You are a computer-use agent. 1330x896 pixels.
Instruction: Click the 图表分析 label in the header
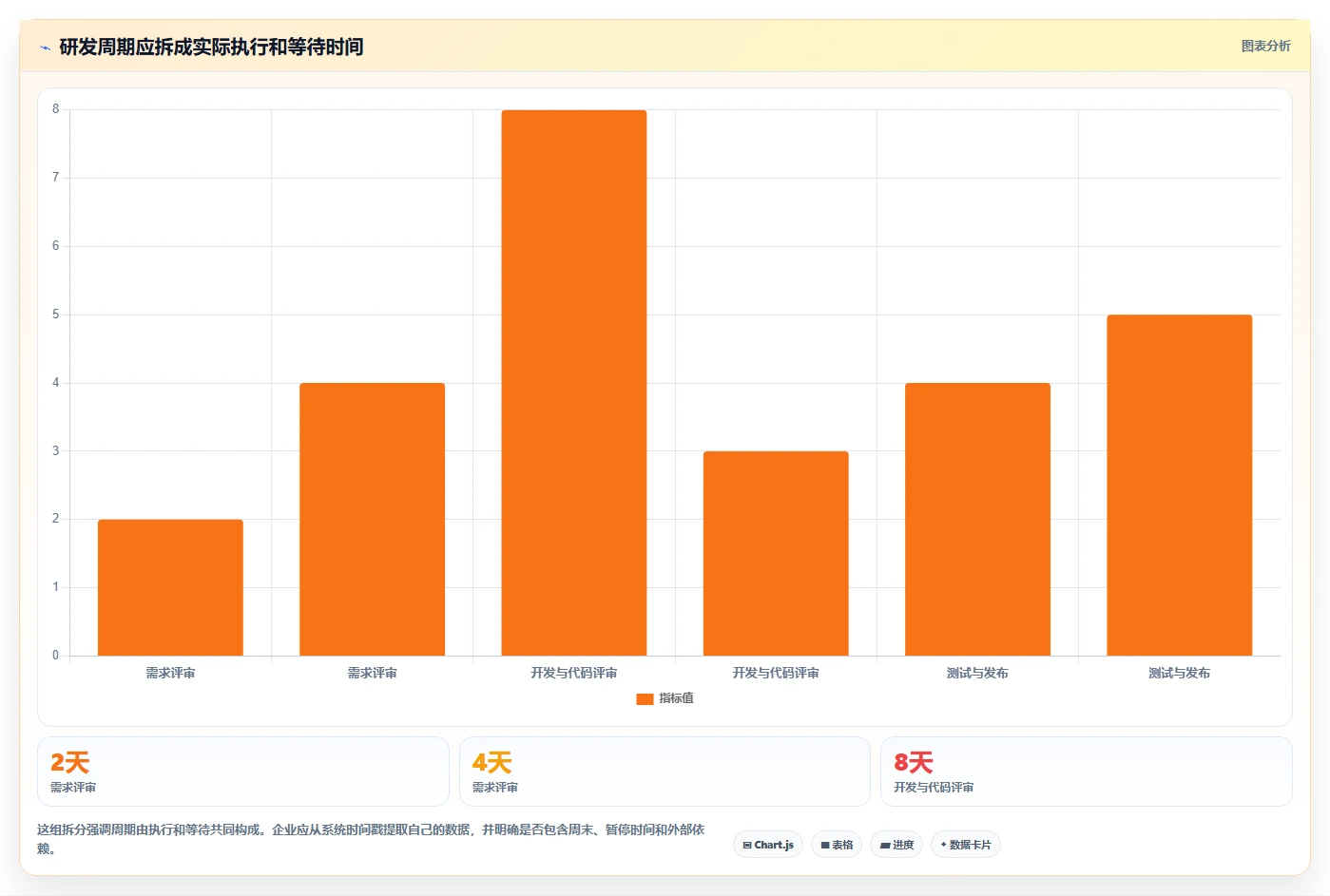coord(1265,46)
